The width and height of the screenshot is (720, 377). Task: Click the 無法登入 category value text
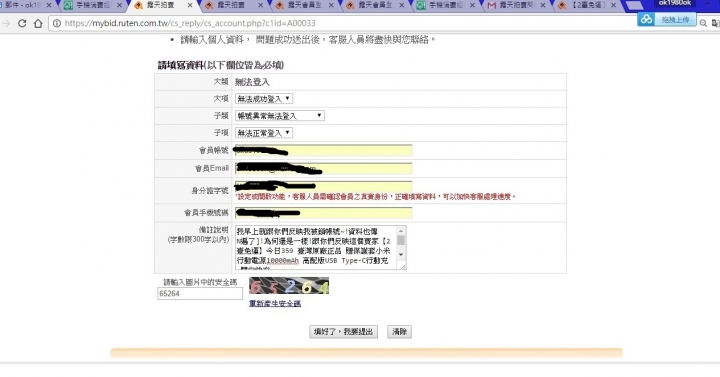pos(252,82)
